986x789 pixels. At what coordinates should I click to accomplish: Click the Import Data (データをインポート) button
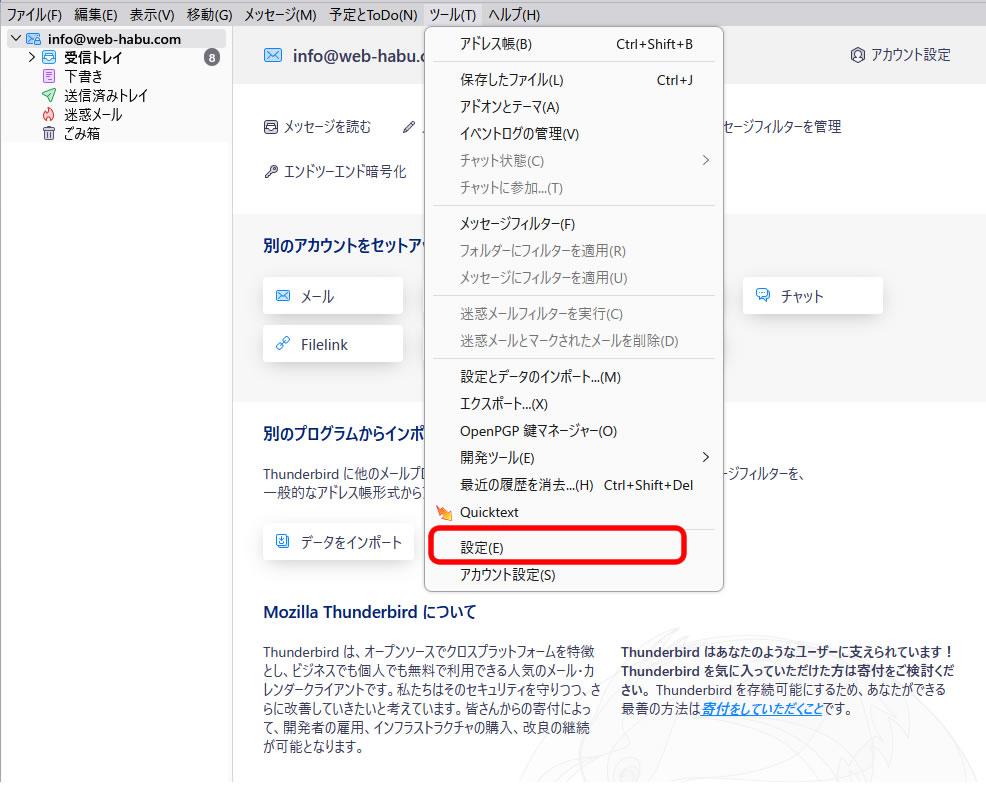pos(339,542)
